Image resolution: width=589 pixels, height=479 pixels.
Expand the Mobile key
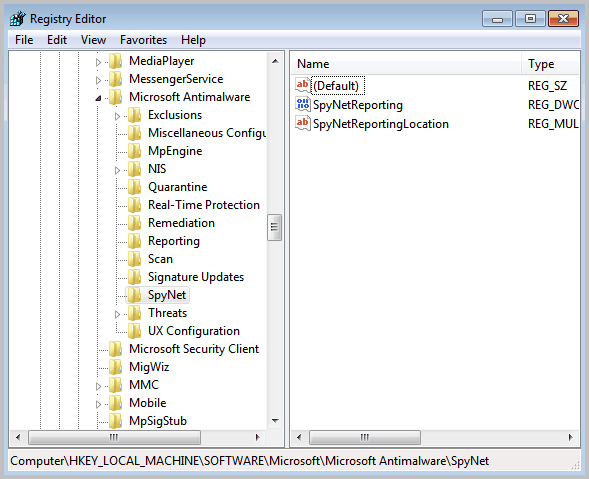98,404
